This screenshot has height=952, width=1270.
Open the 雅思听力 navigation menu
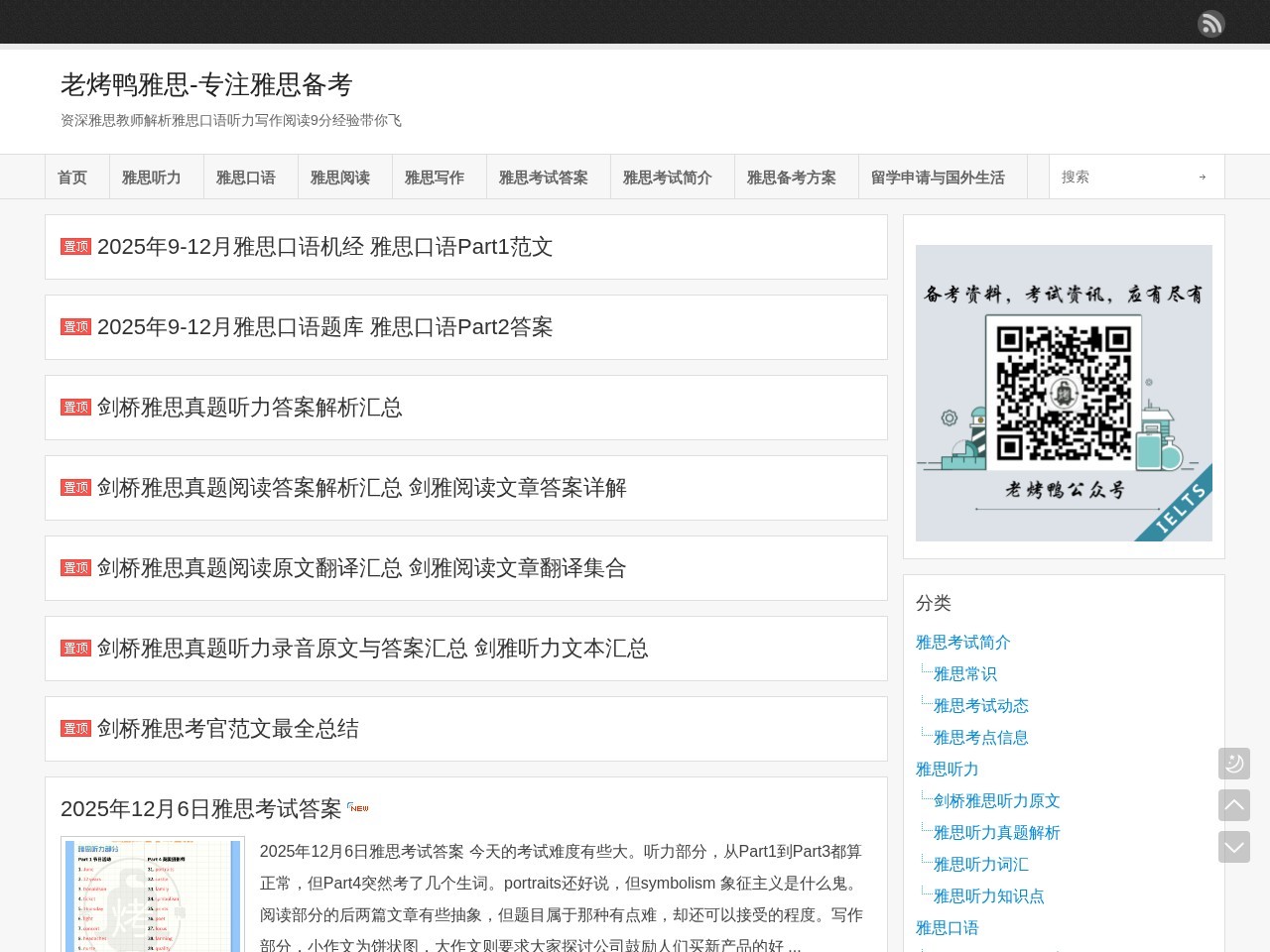click(x=151, y=178)
